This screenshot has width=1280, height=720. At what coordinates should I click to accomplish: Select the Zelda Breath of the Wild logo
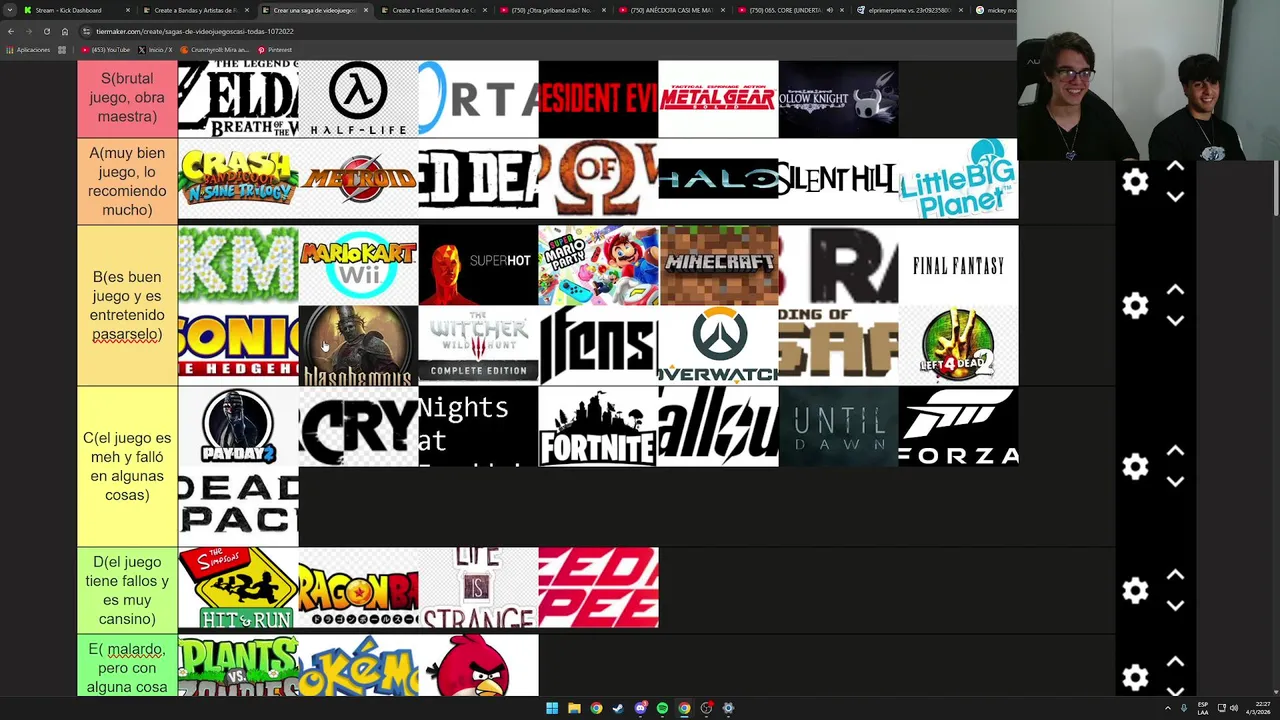[238, 98]
